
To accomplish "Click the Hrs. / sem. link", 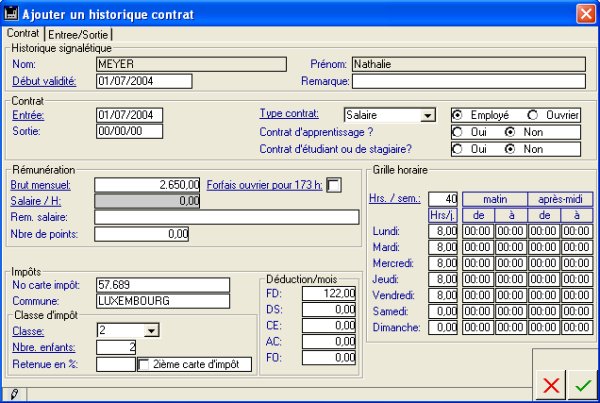I will 395,198.
